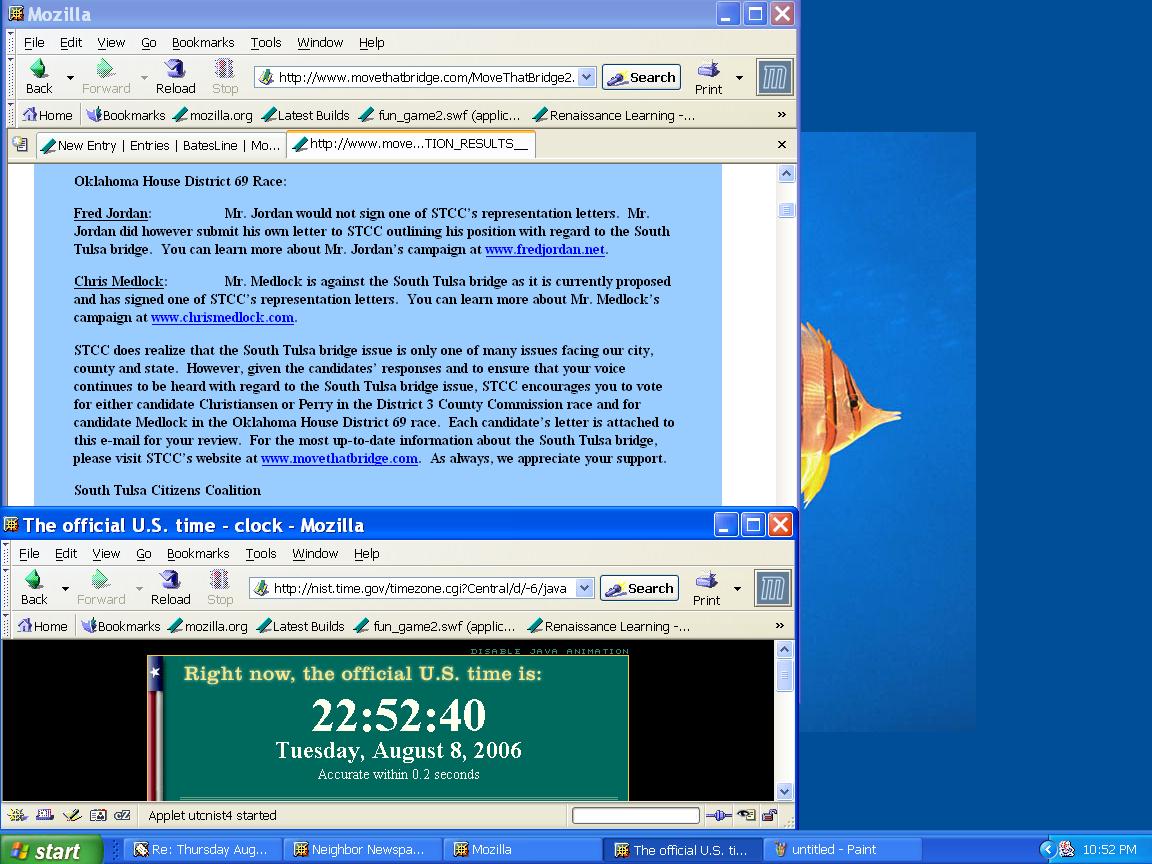Click scroll-down arrow in U.S. time window
The width and height of the screenshot is (1152, 864).
point(784,791)
